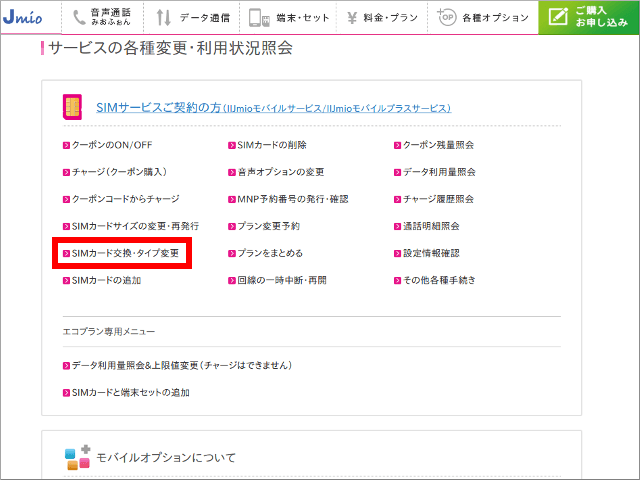Click the pink SIM card icon
This screenshot has width=640, height=480.
point(72,107)
